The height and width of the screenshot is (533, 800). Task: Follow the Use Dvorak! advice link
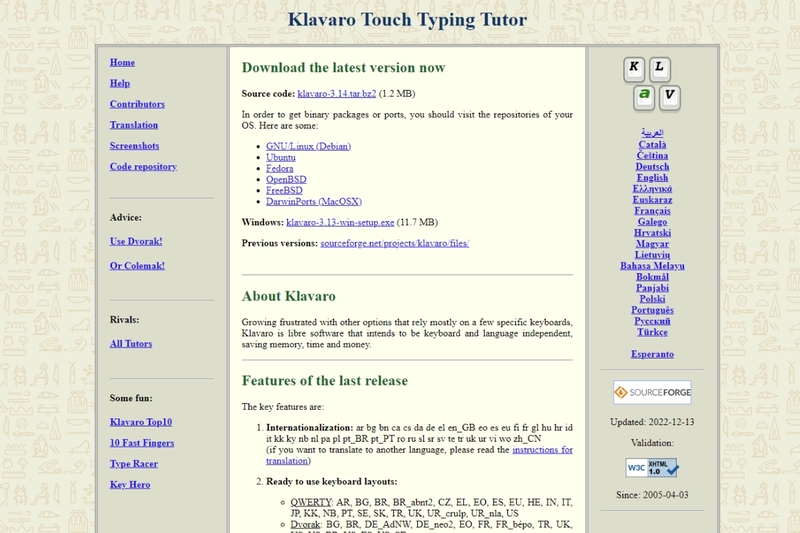click(x=136, y=241)
